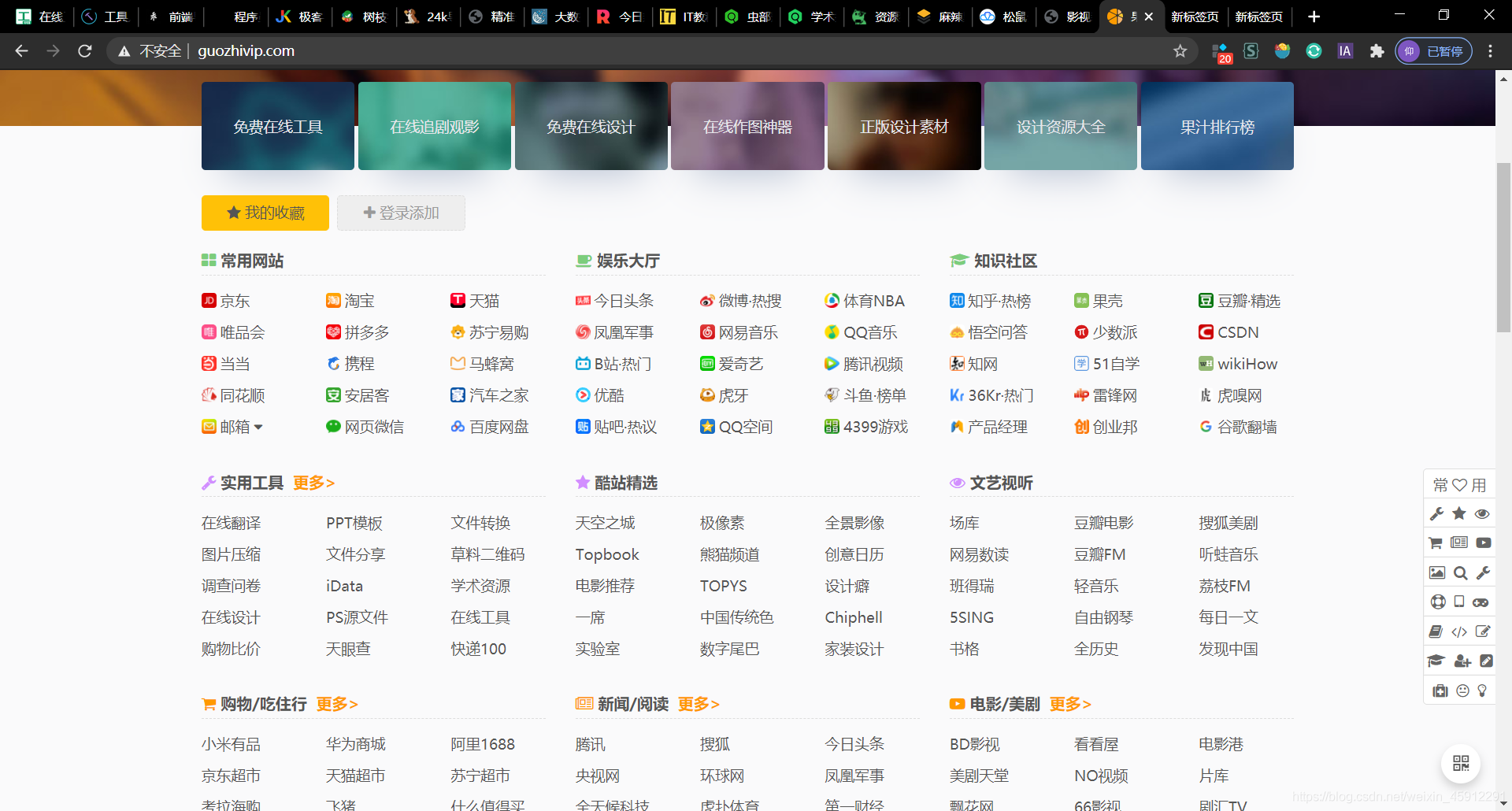Viewport: 1512px width, 811px height.
Task: Switch to the 极客 browser tab
Action: click(299, 17)
